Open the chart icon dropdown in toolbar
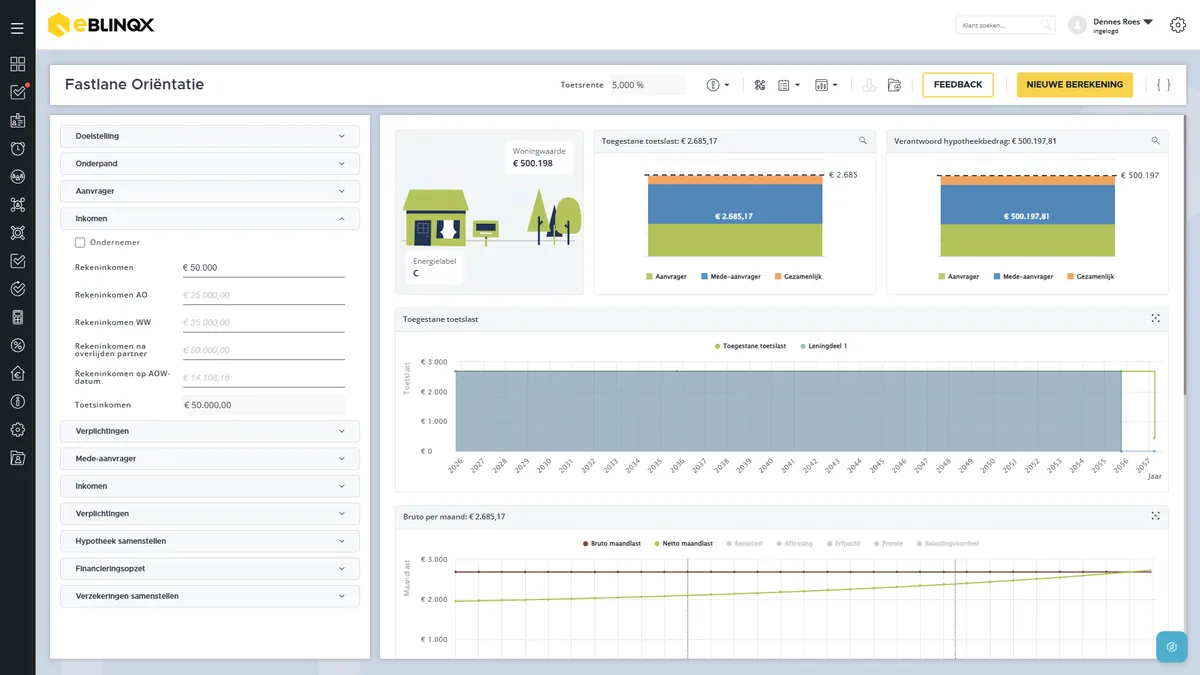This screenshot has width=1200, height=675. click(x=827, y=85)
